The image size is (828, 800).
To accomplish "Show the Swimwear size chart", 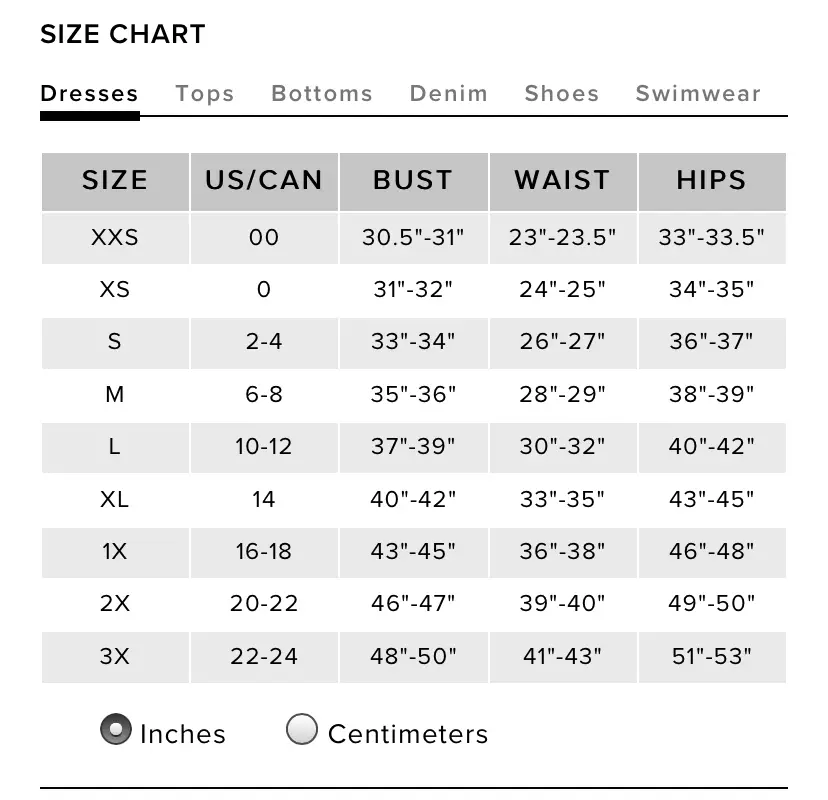I will pos(698,93).
